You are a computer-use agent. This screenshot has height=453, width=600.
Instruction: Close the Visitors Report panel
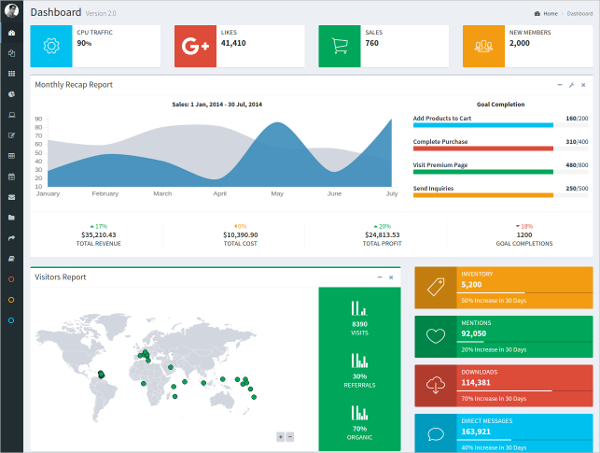coord(391,277)
